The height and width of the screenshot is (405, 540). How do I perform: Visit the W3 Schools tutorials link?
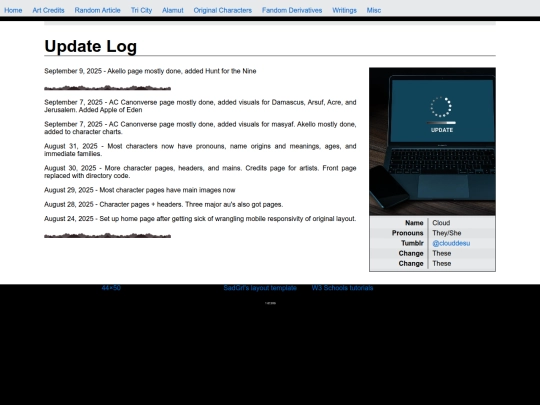(342, 288)
